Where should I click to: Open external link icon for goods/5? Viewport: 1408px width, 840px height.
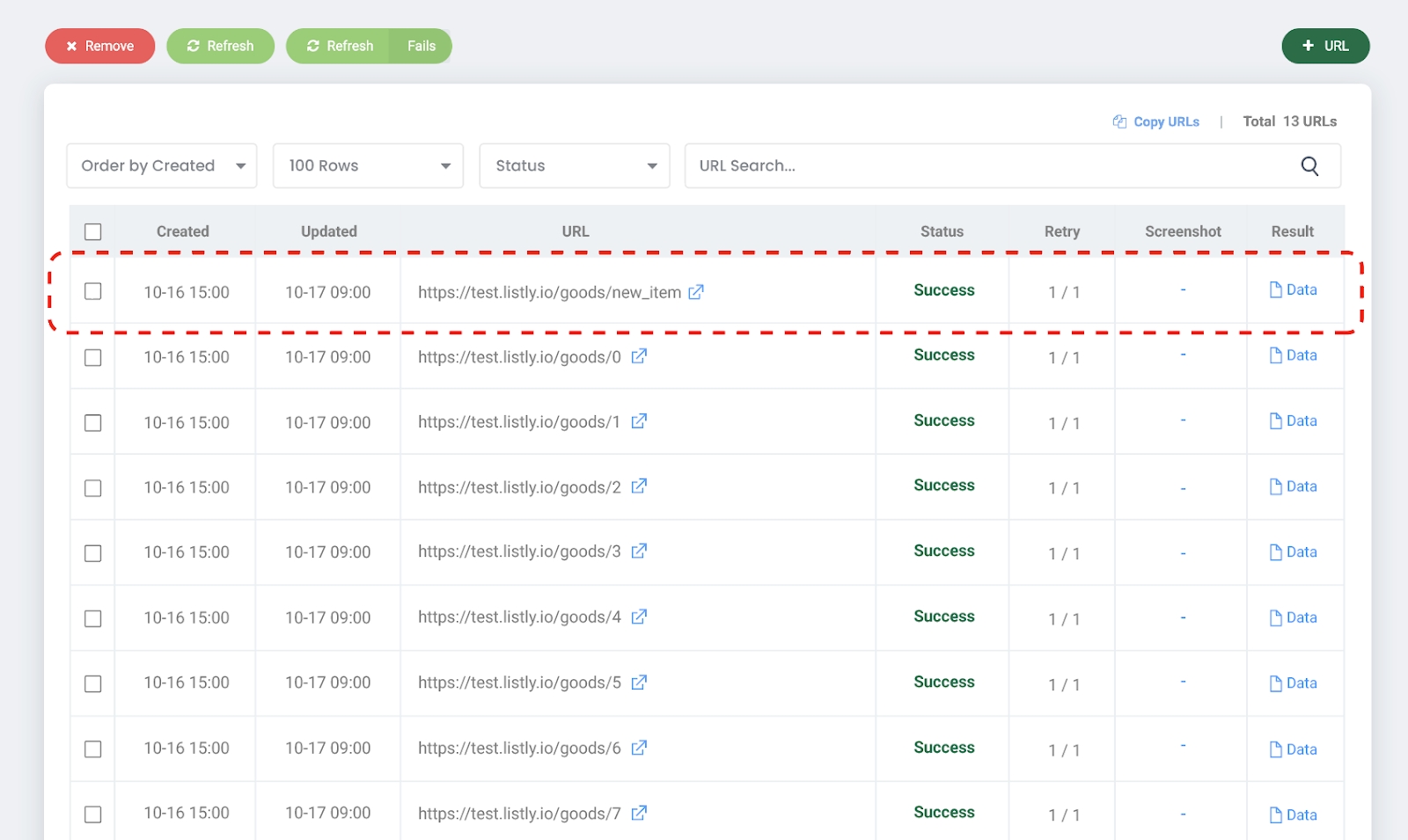pos(639,683)
